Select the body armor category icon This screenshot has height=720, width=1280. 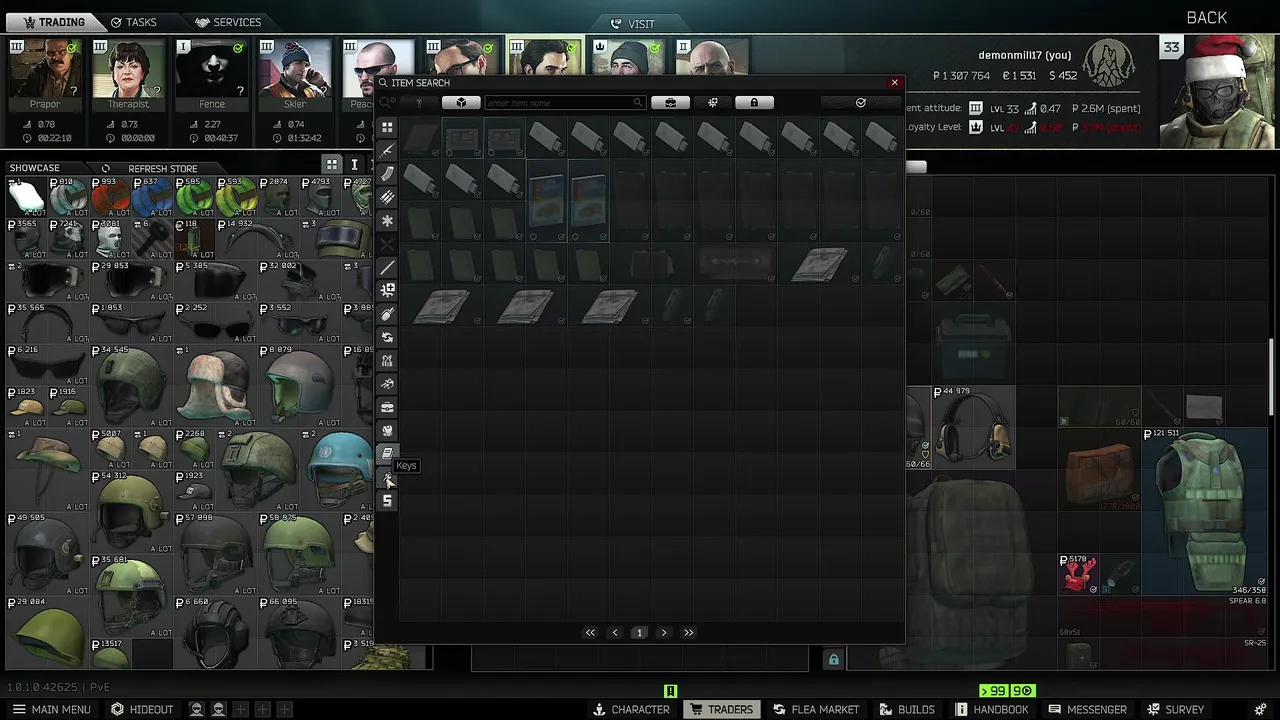[x=387, y=430]
